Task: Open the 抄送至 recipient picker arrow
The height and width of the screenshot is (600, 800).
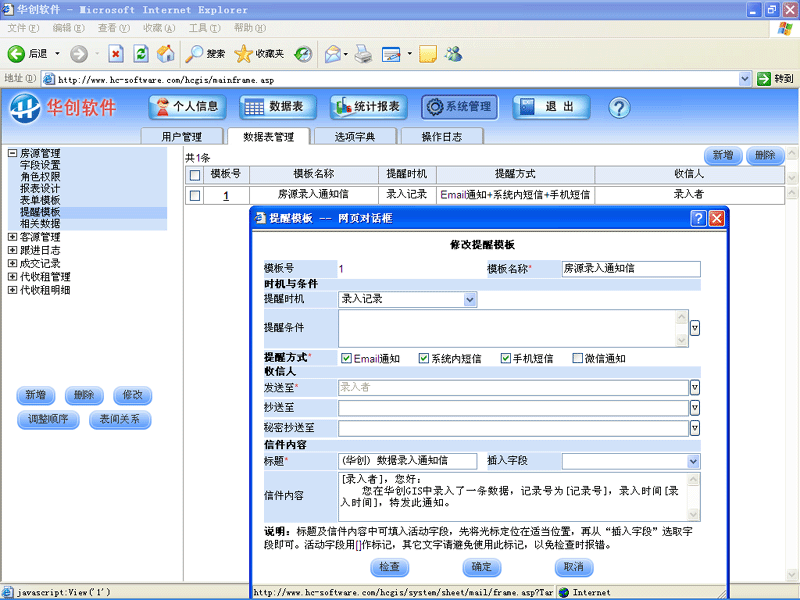Action: (694, 408)
